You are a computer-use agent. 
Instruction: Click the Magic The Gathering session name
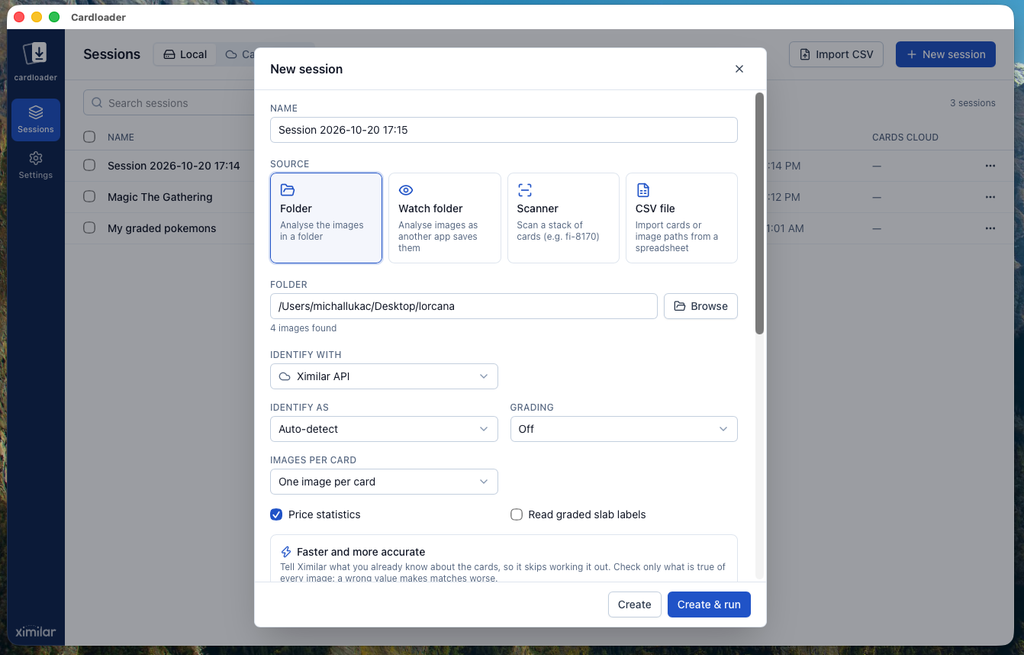pos(160,197)
